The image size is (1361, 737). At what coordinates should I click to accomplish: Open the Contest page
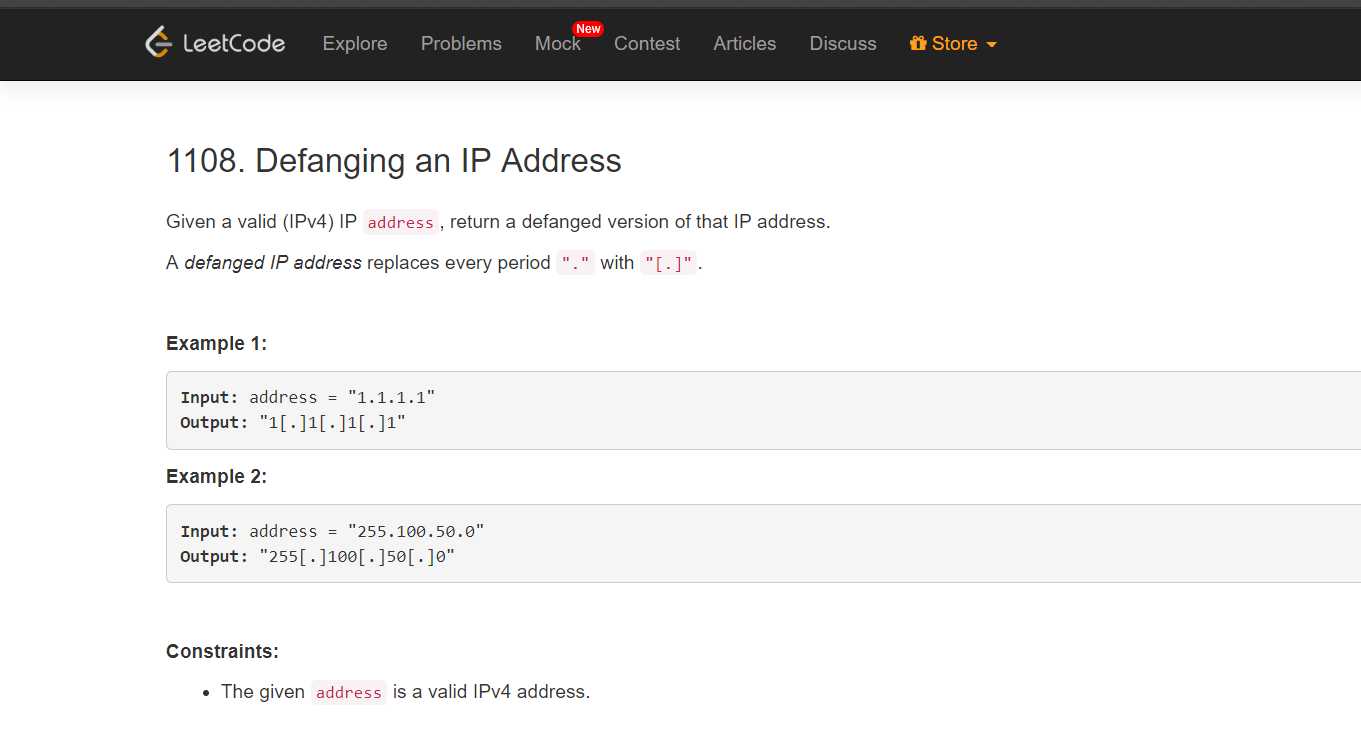pos(647,44)
